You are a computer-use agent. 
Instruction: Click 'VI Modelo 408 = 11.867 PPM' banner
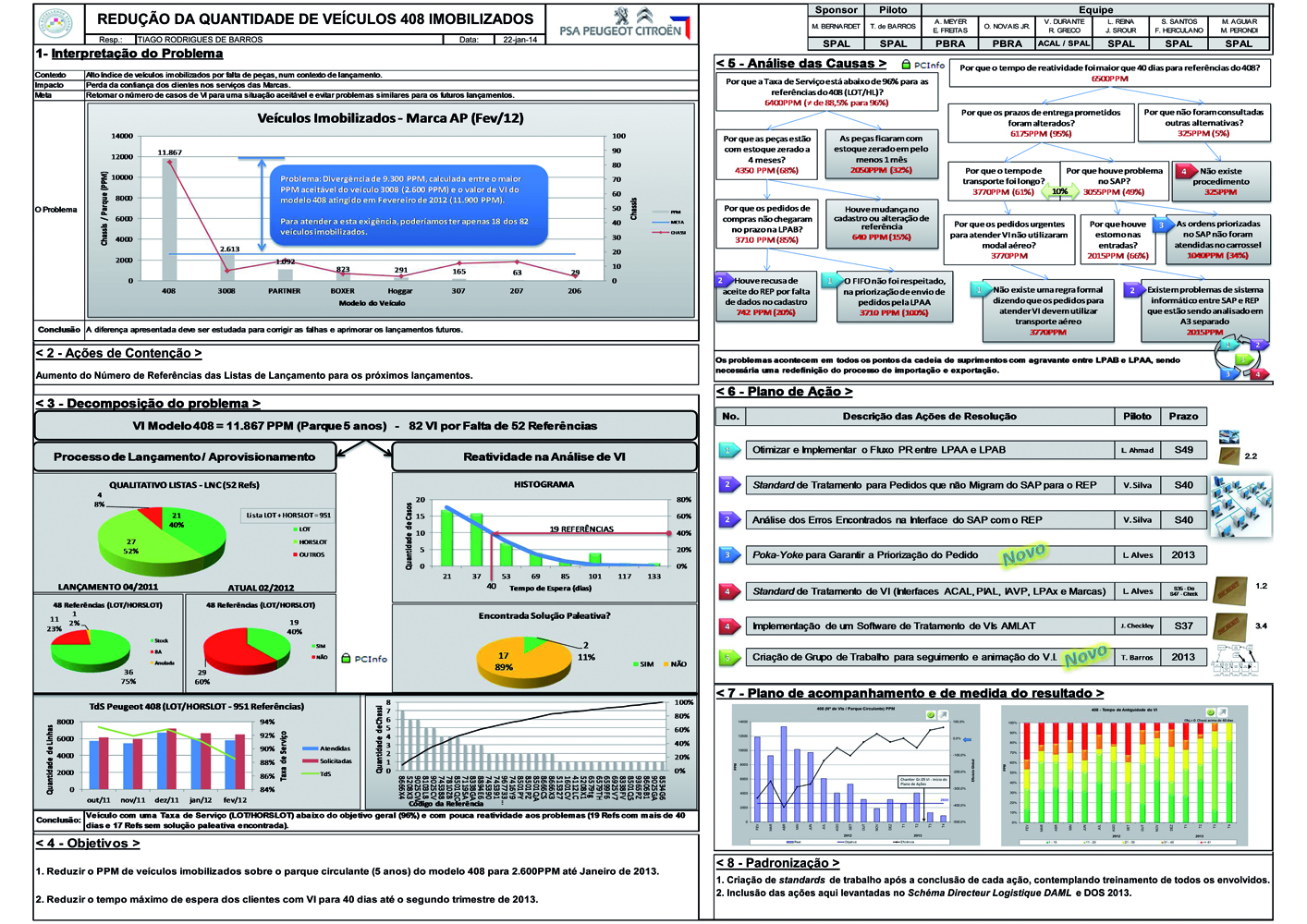(x=365, y=426)
